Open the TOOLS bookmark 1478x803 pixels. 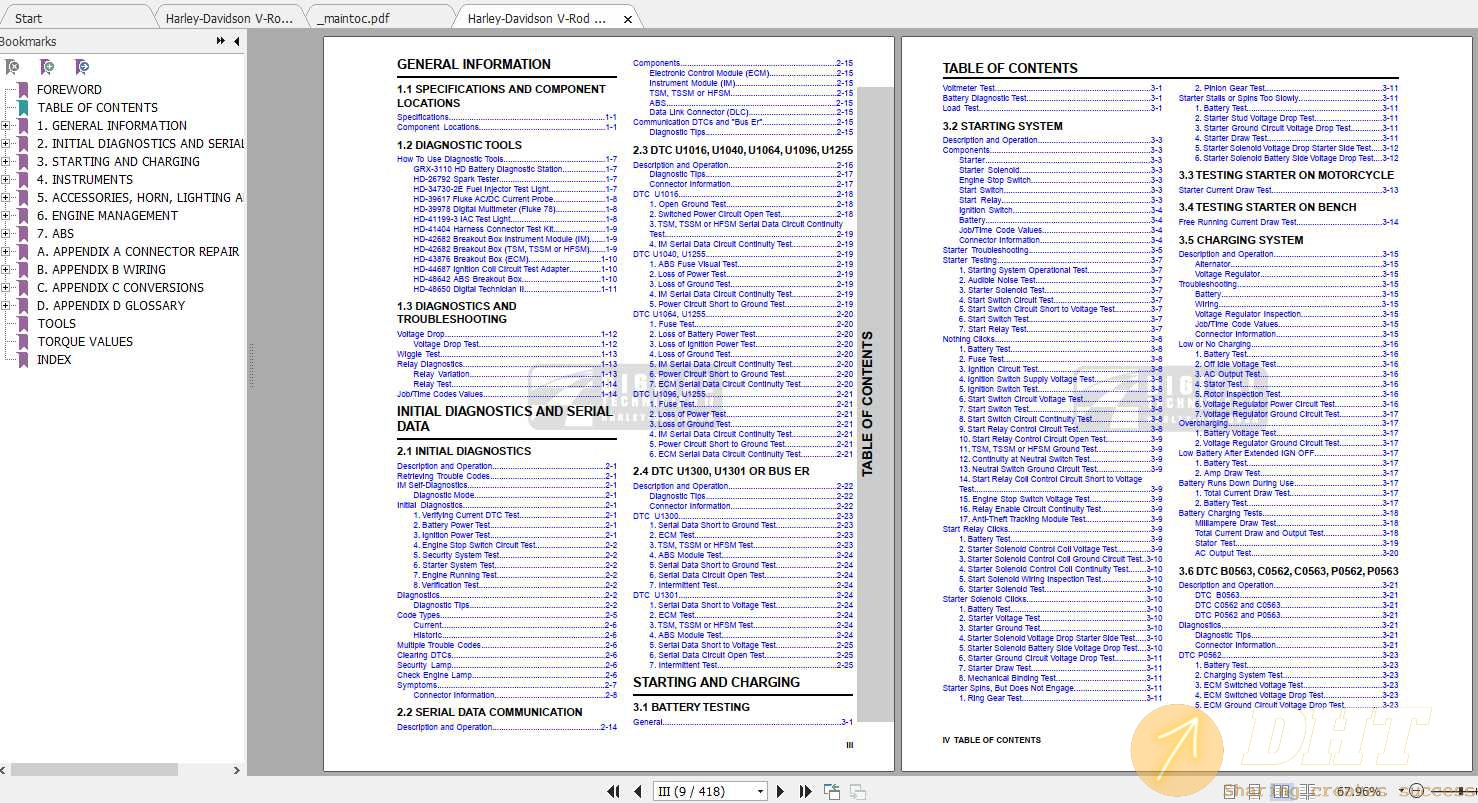56,324
